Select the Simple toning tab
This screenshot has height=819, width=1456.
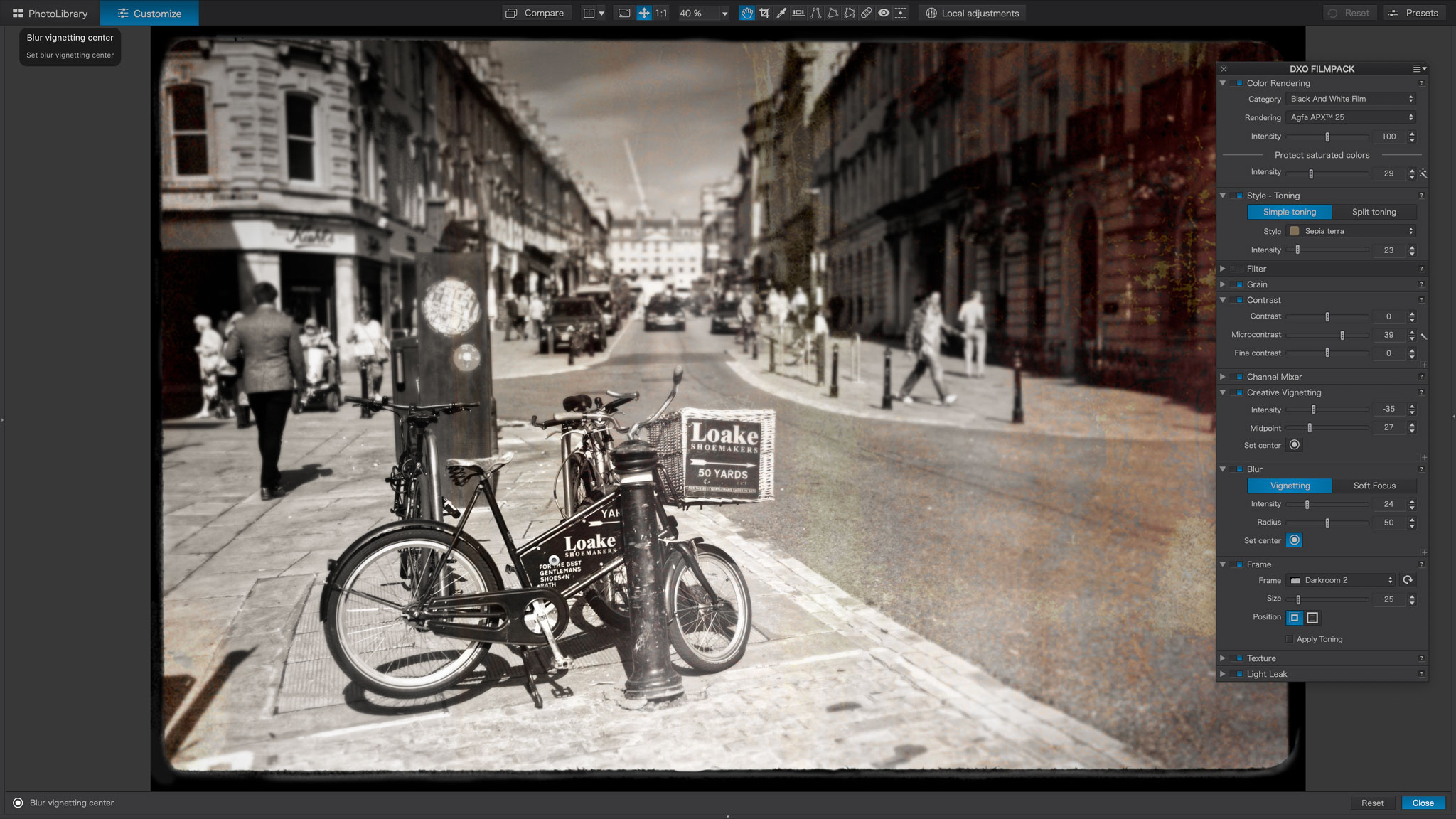1289,212
